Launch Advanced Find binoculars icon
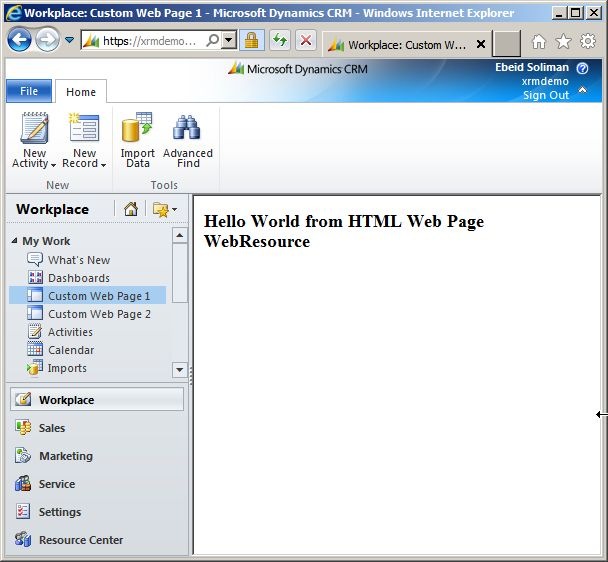This screenshot has height=562, width=608. (187, 128)
